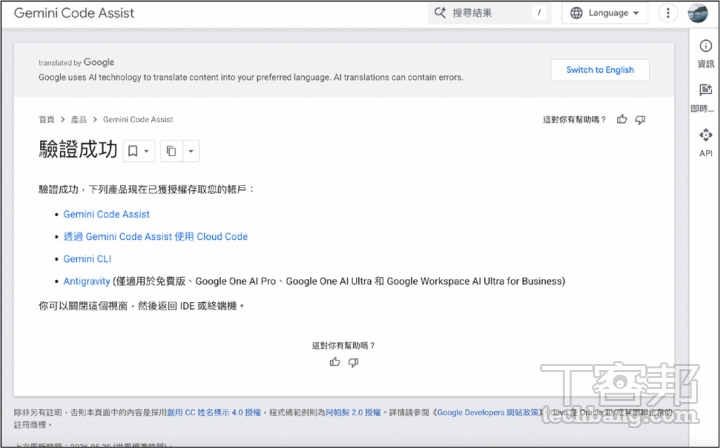Click the top 這對你有幫助嗎？ text

[574, 120]
